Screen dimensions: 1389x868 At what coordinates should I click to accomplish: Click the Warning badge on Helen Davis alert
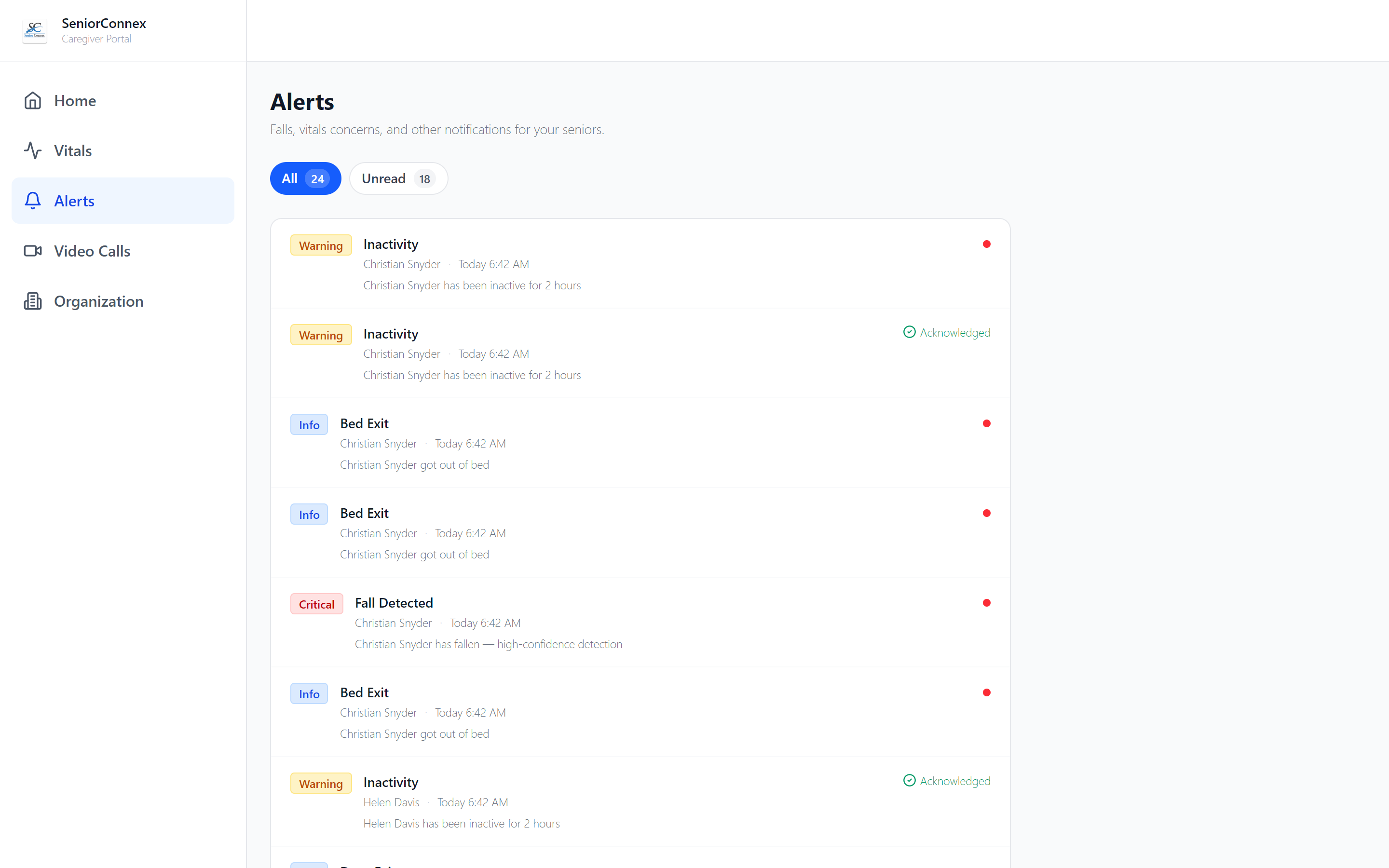(x=321, y=783)
